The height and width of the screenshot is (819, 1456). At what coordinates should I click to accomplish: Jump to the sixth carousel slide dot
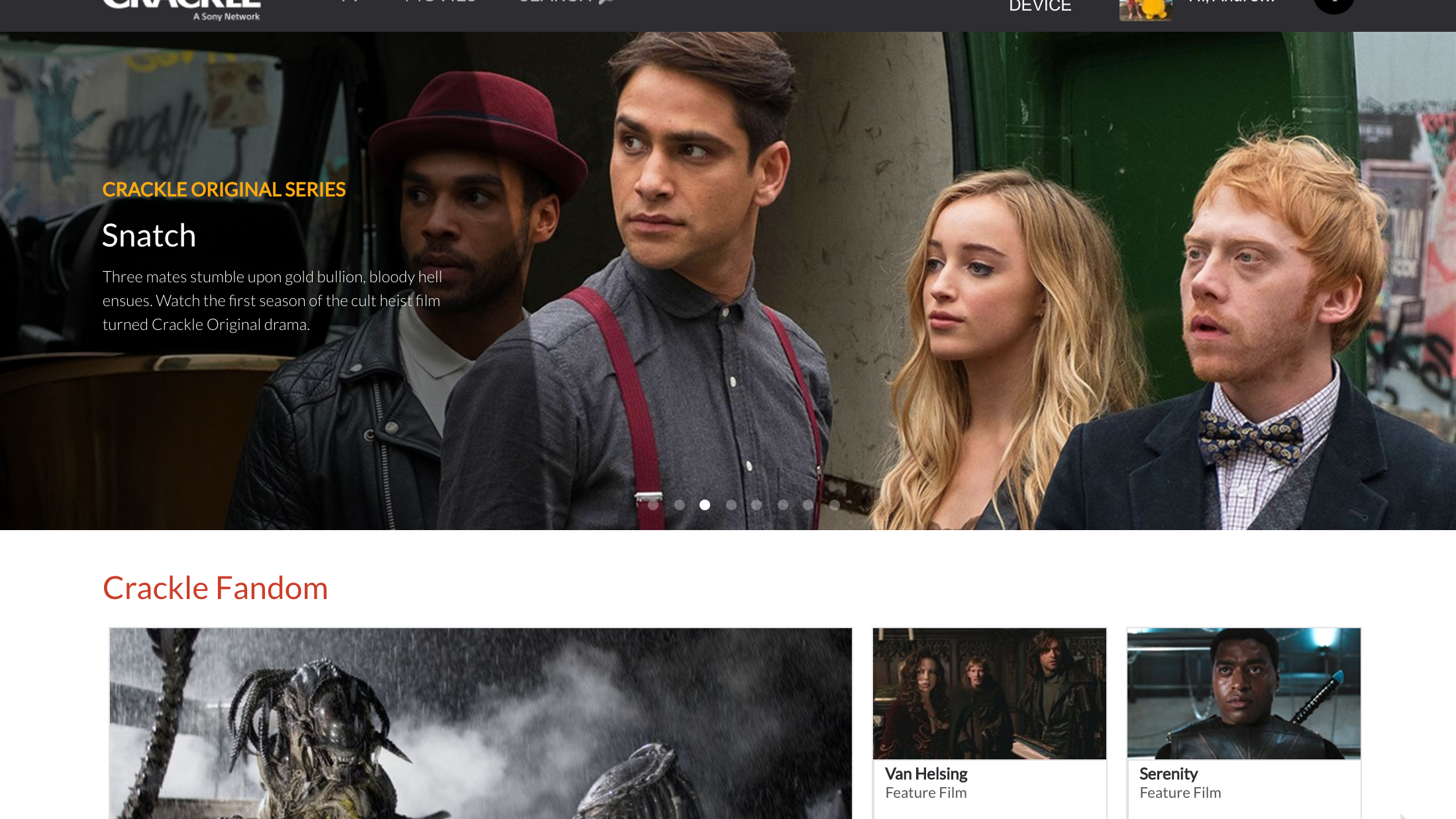click(783, 505)
